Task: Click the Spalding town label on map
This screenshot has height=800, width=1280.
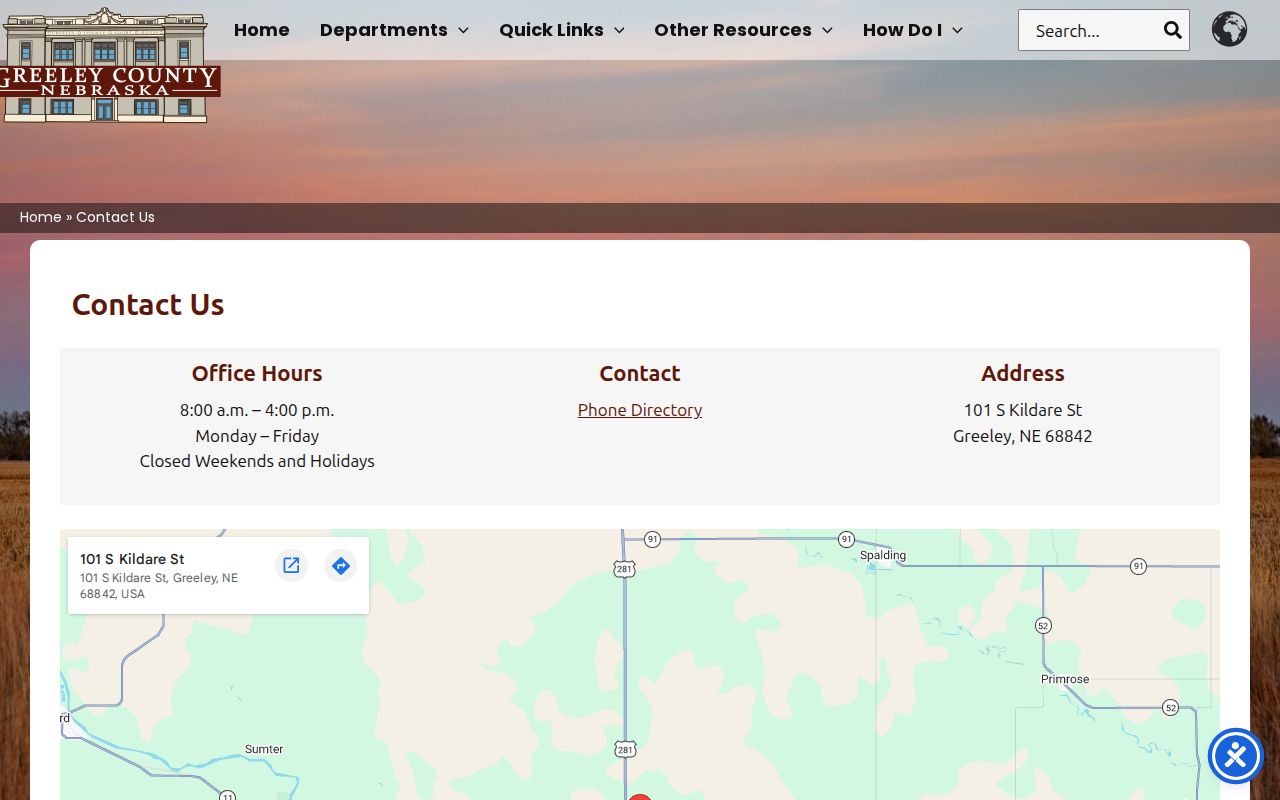Action: click(883, 555)
